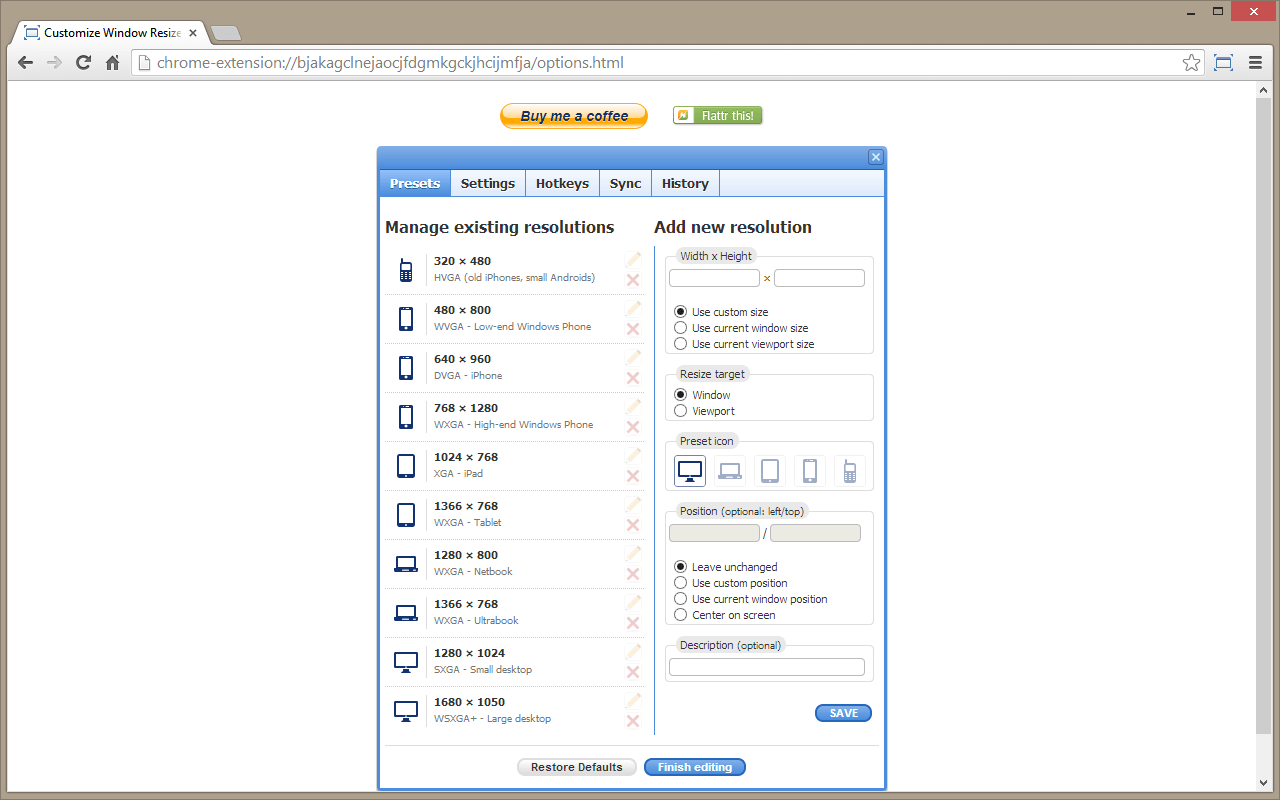Click Restore Defaults
This screenshot has width=1280, height=800.
point(577,766)
